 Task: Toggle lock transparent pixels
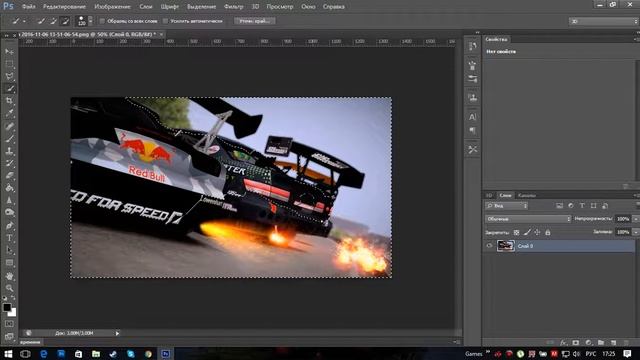pos(516,232)
